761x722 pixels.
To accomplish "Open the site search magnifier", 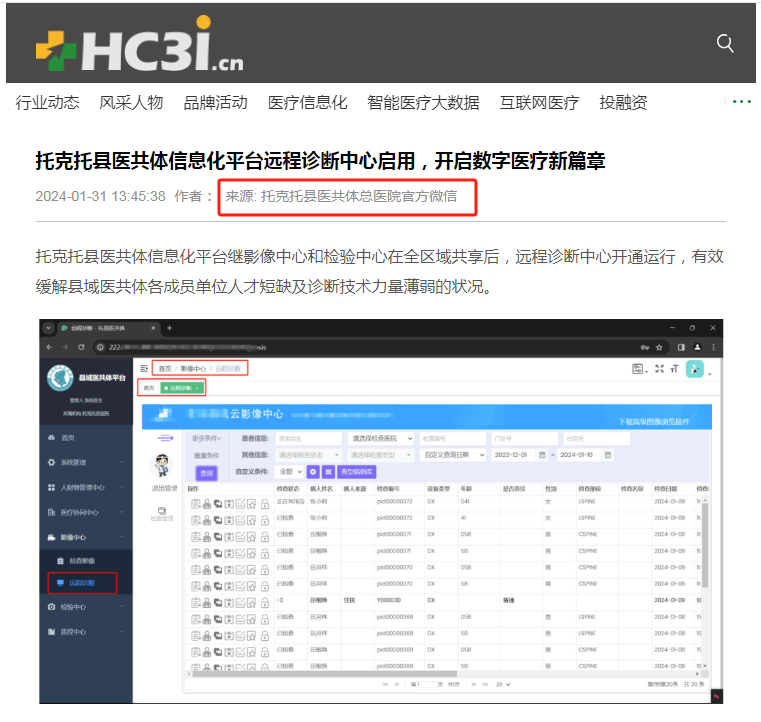I will point(725,43).
